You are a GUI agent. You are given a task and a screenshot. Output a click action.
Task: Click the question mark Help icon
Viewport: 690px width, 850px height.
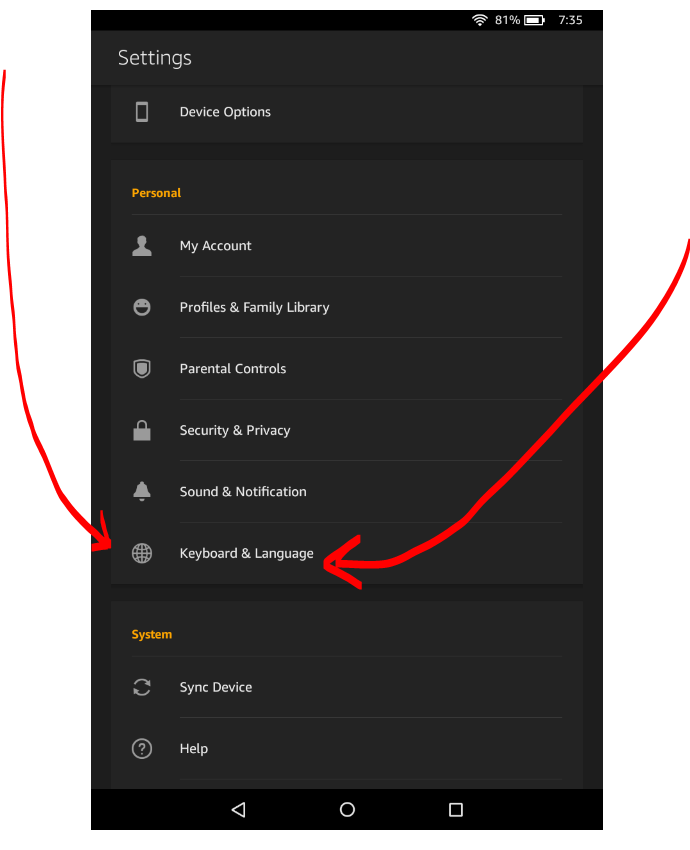pyautogui.click(x=142, y=749)
